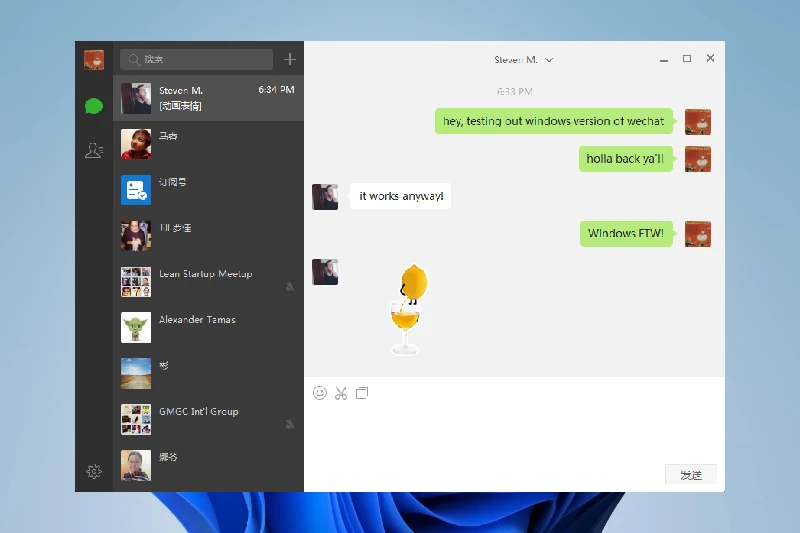Open the Chats tab with green bubble icon
Image resolution: width=800 pixels, height=533 pixels.
coord(94,106)
